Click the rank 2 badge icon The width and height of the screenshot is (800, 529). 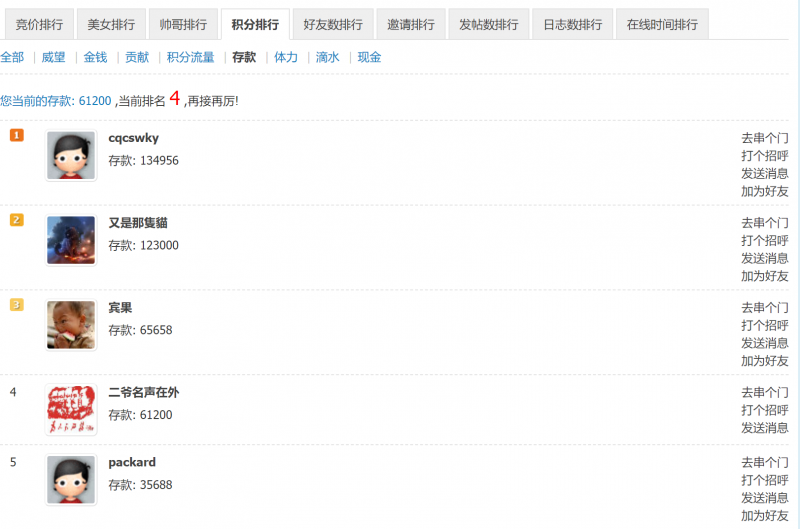(16, 220)
